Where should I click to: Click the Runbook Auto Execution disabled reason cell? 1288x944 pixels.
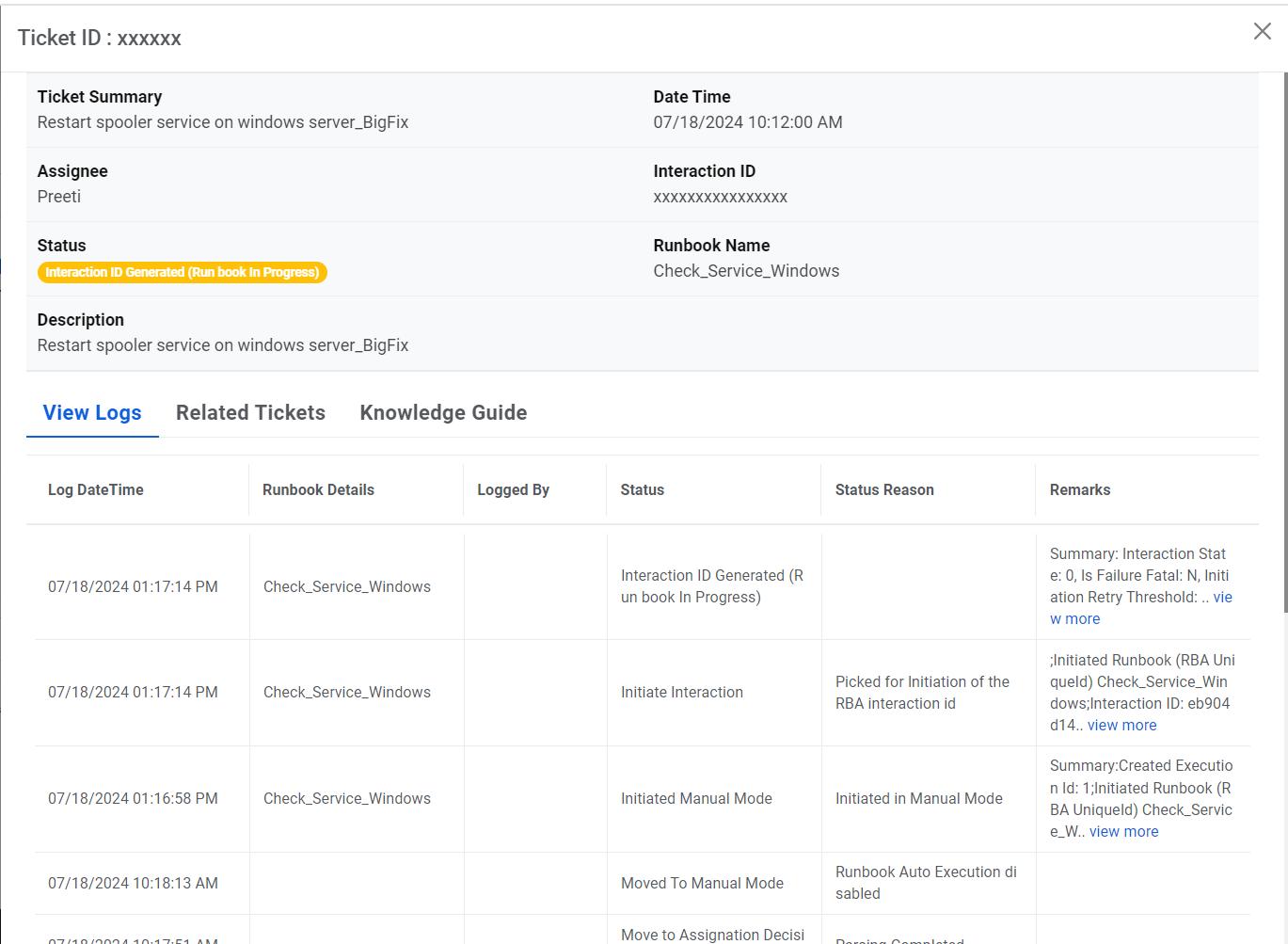tap(925, 883)
